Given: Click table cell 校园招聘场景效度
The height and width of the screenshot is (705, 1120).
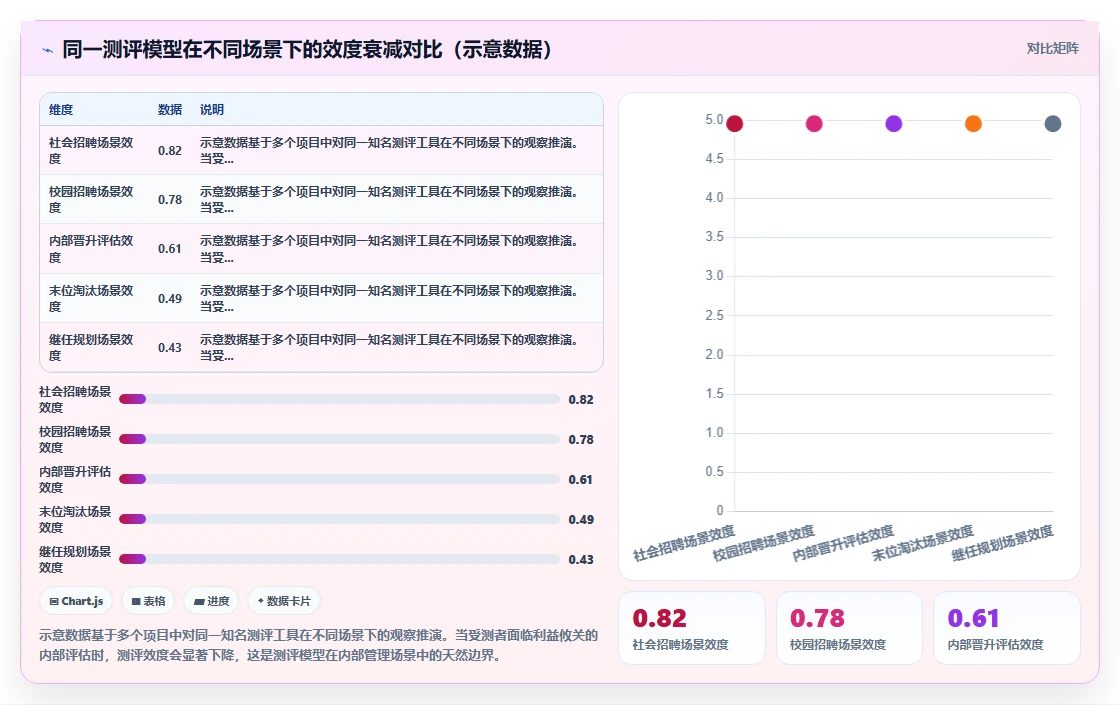Looking at the screenshot, I should point(91,199).
